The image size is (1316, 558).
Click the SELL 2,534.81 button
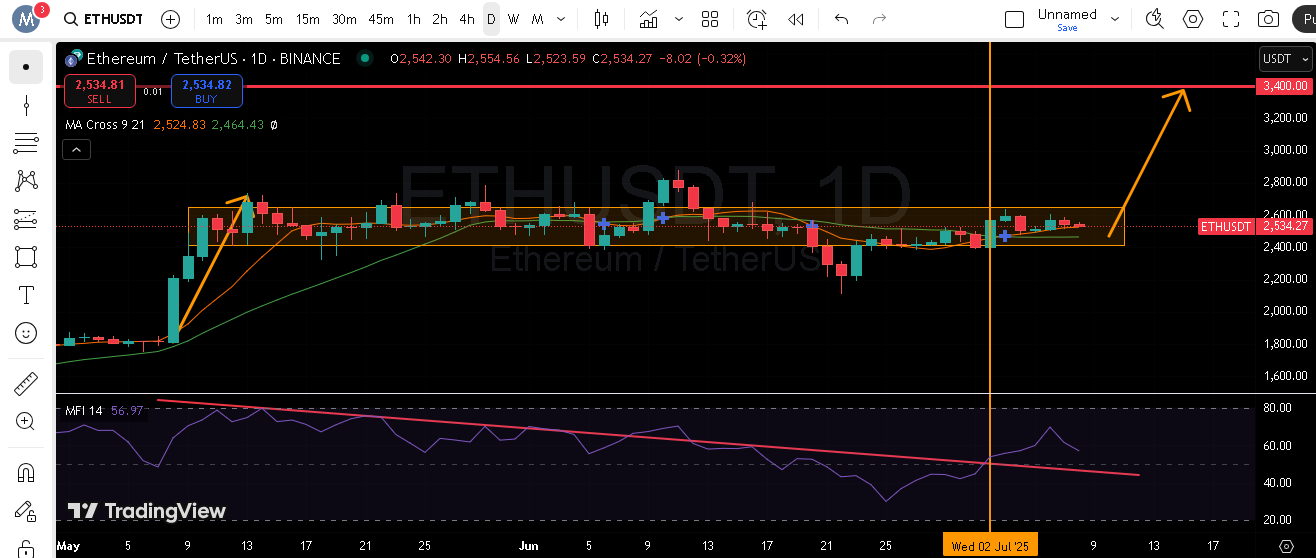click(x=99, y=91)
